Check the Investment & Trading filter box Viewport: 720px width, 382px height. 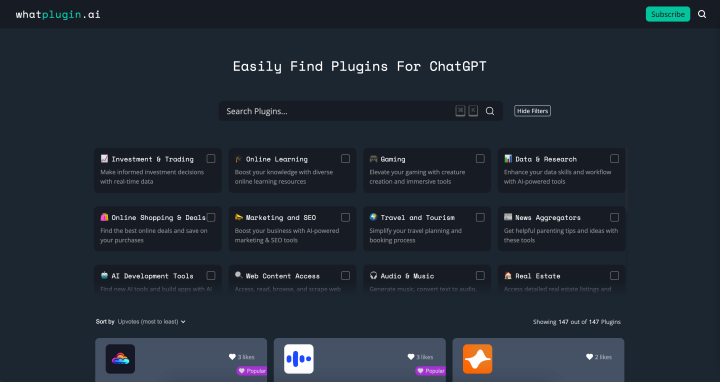(211, 158)
